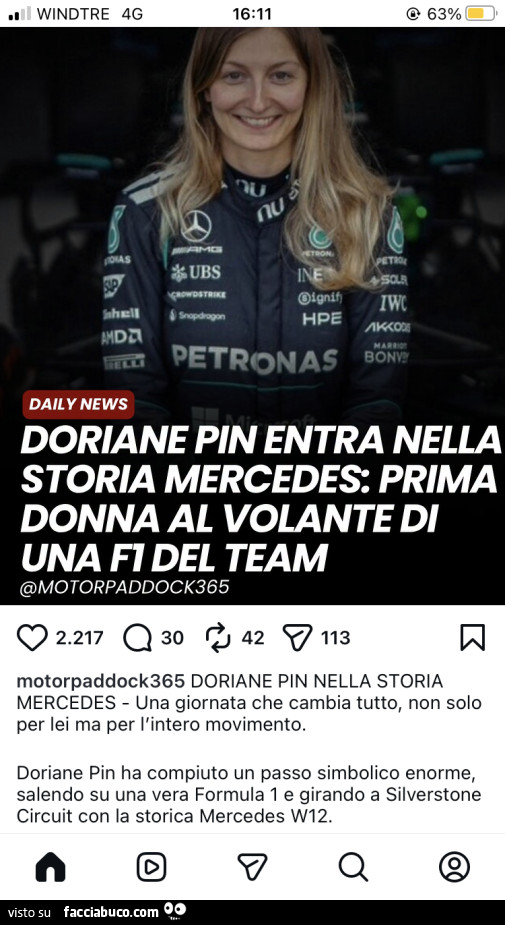The height and width of the screenshot is (925, 505).
Task: Tap the facciabuco.com watermark link
Action: coord(111,912)
